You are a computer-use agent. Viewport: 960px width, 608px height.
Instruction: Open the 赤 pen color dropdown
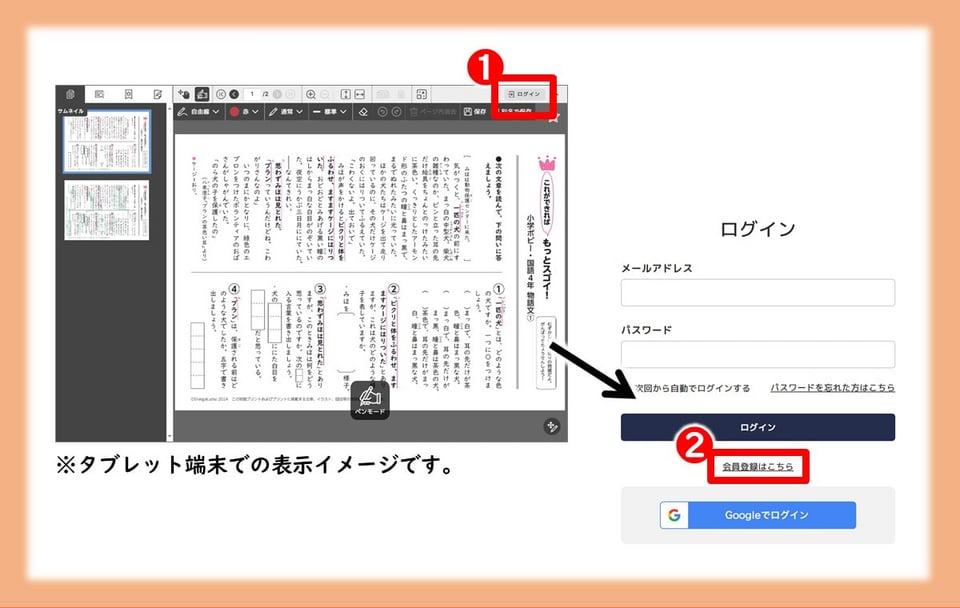coord(245,112)
